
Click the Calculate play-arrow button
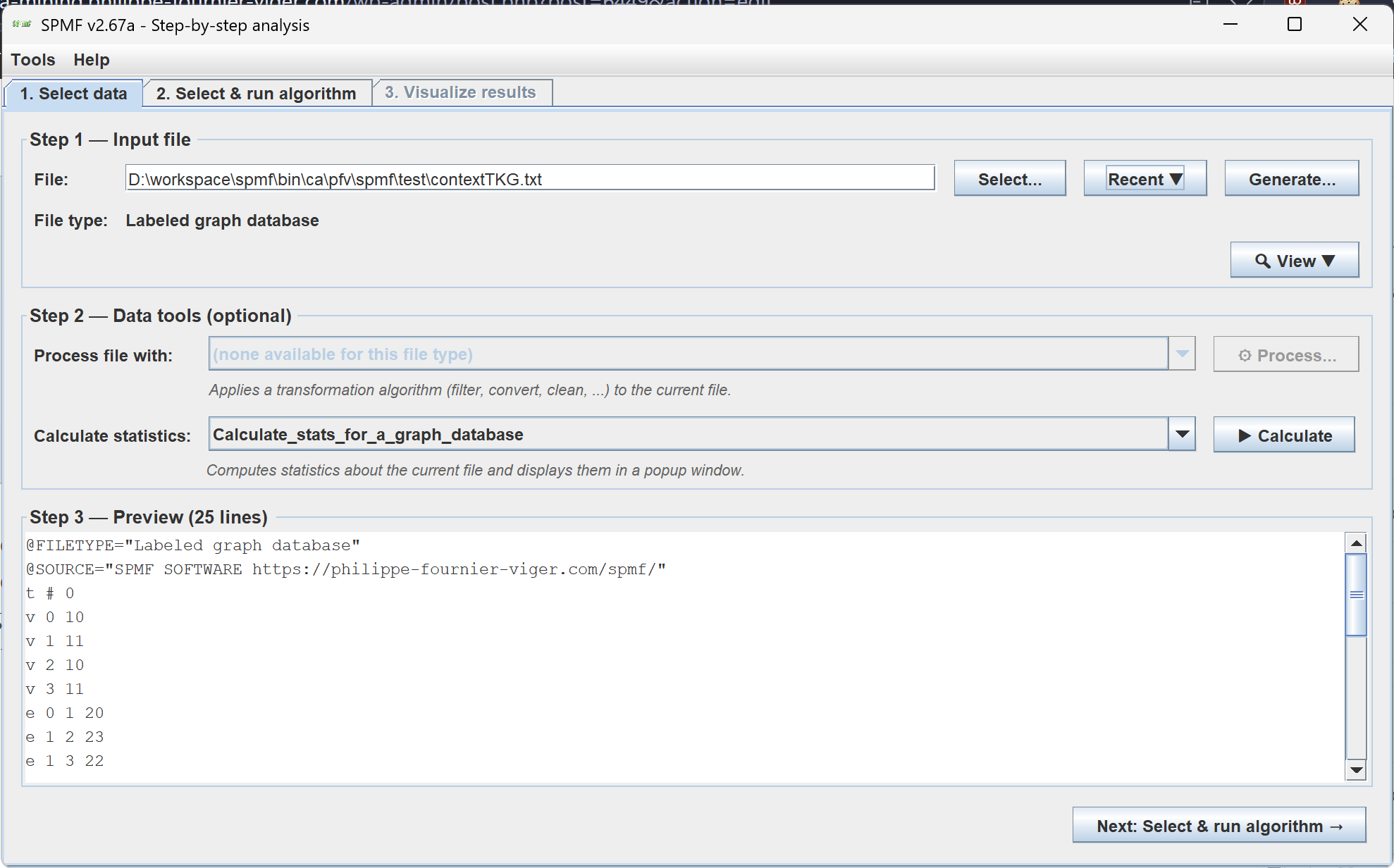(x=1284, y=435)
